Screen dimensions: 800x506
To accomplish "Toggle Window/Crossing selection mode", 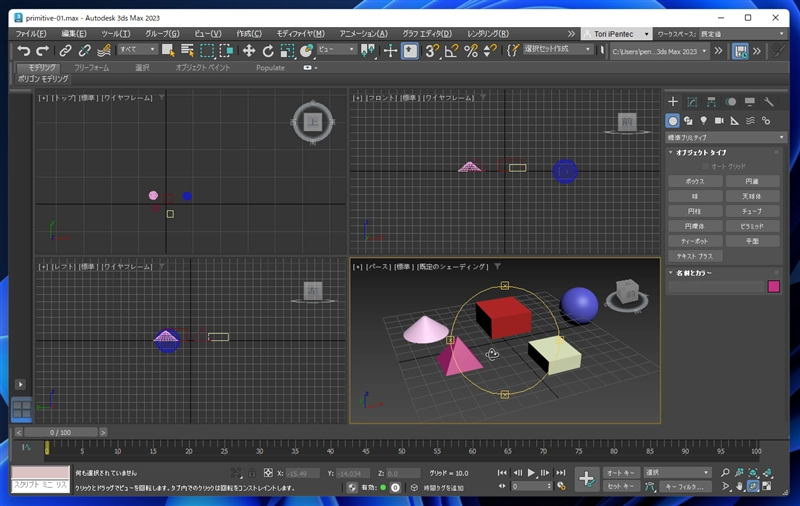I will coord(226,50).
